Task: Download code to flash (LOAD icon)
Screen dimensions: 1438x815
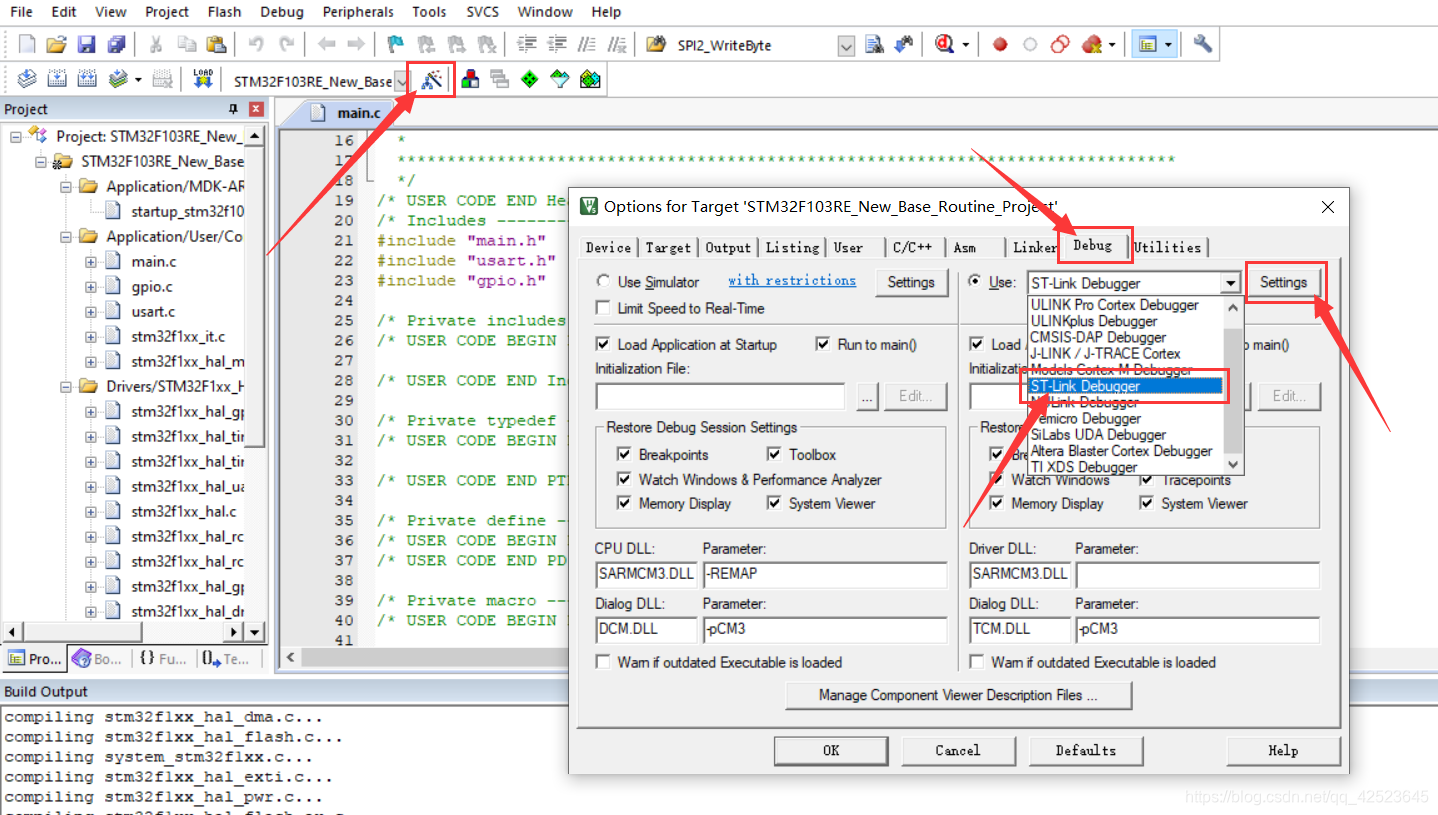Action: coord(203,79)
